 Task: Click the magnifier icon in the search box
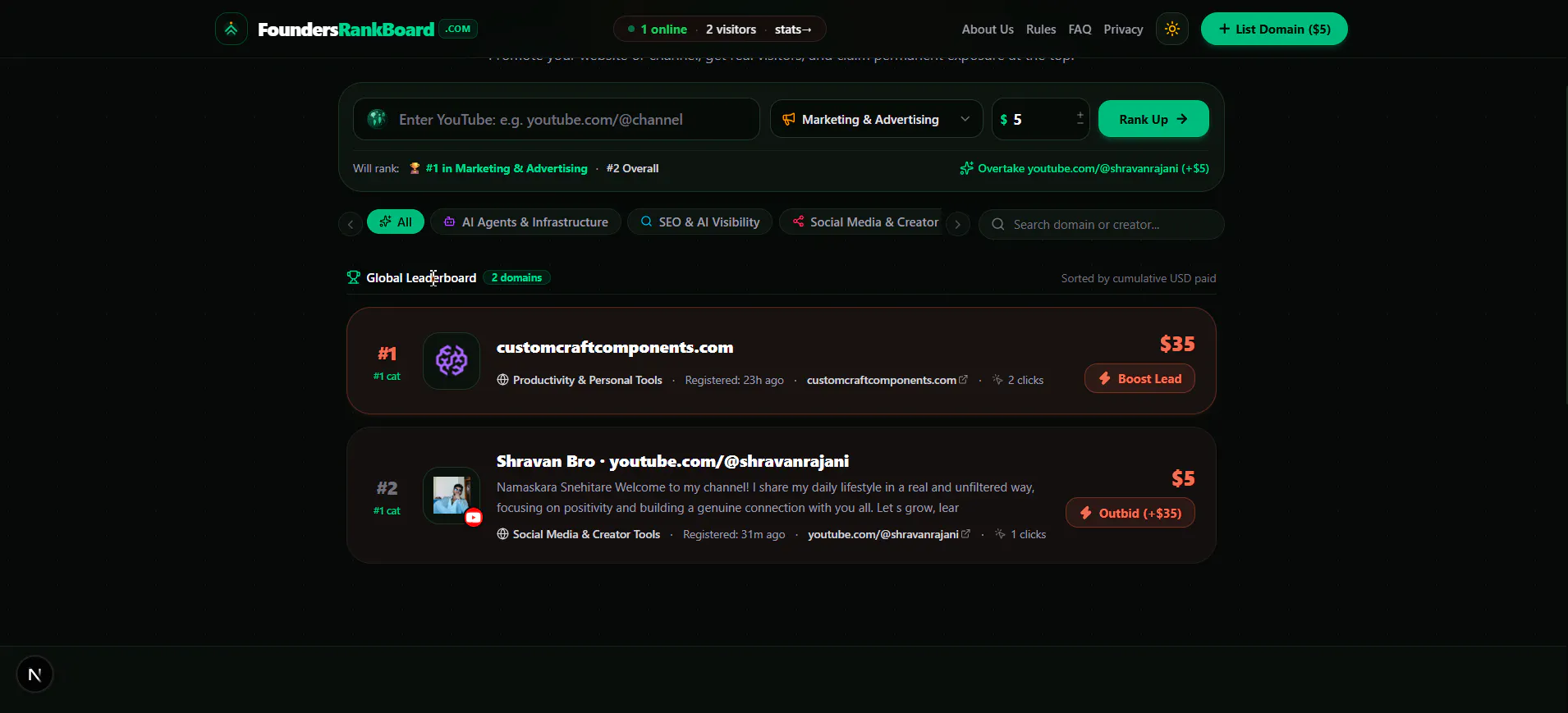[998, 224]
